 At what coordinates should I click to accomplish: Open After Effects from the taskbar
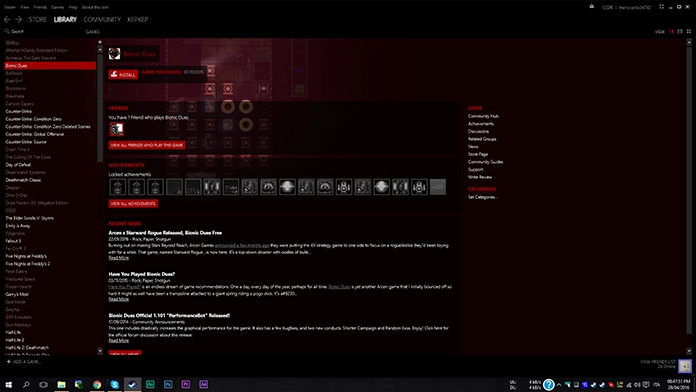[203, 384]
